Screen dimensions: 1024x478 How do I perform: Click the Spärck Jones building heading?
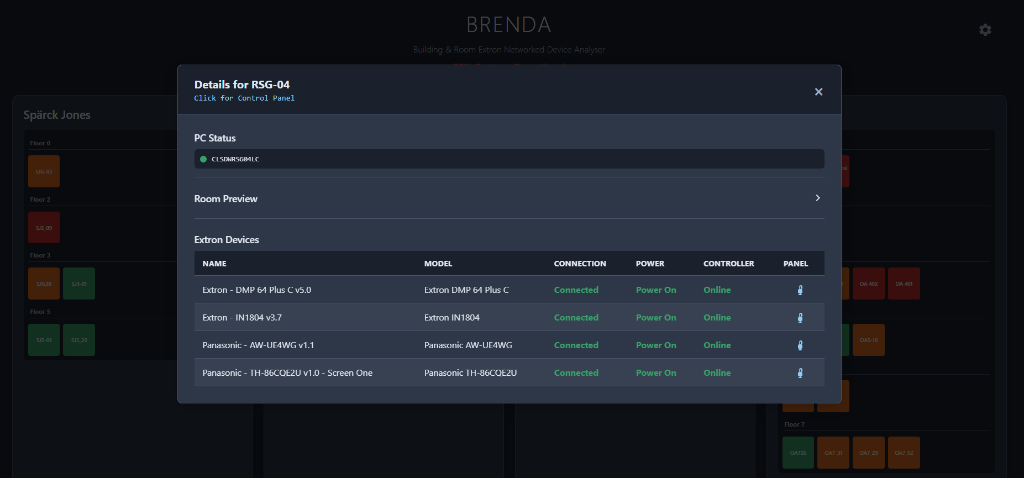click(x=57, y=115)
